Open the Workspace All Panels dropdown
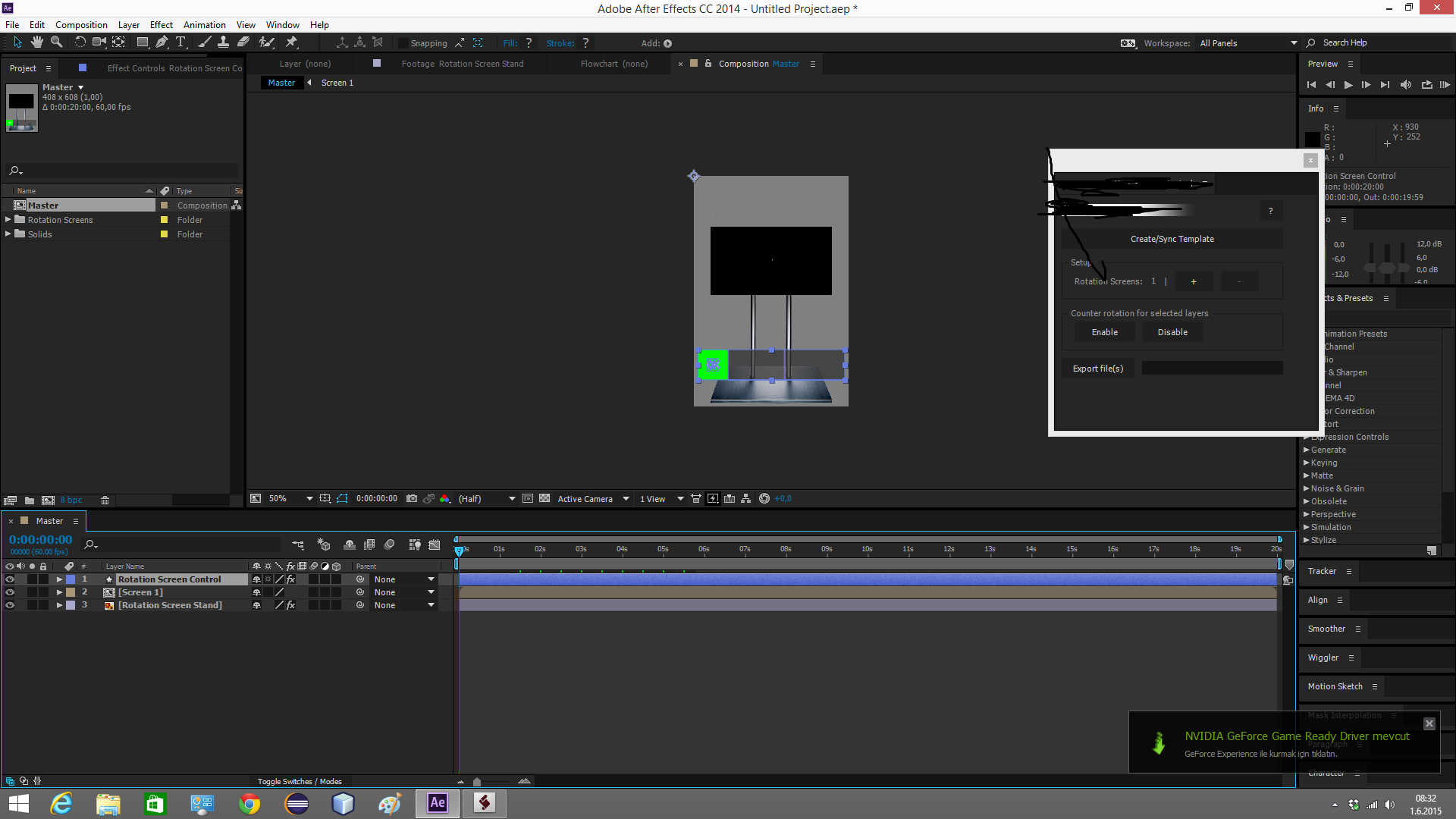1456x819 pixels. click(1248, 43)
